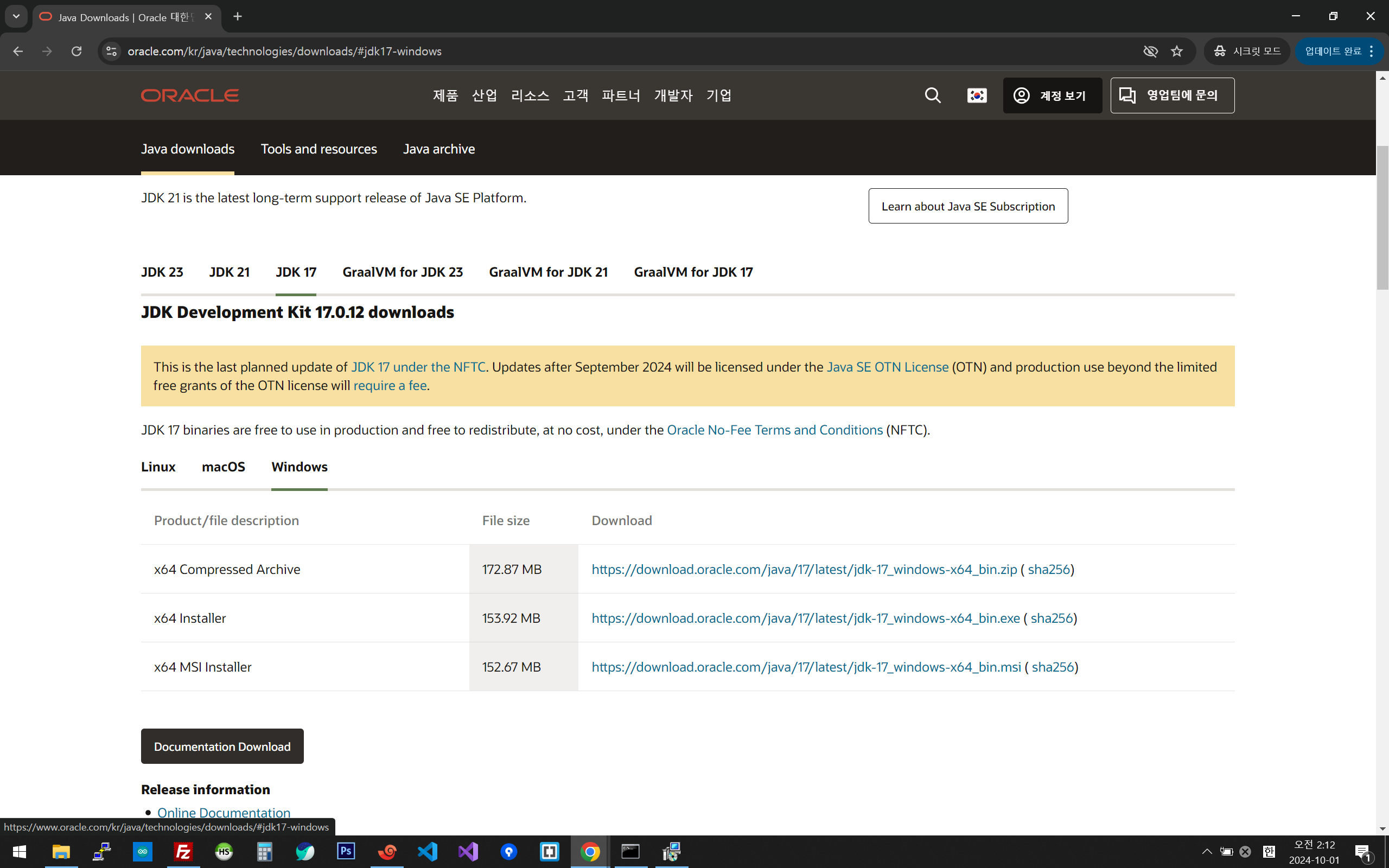
Task: Click the Oracle site search icon
Action: pyautogui.click(x=933, y=95)
